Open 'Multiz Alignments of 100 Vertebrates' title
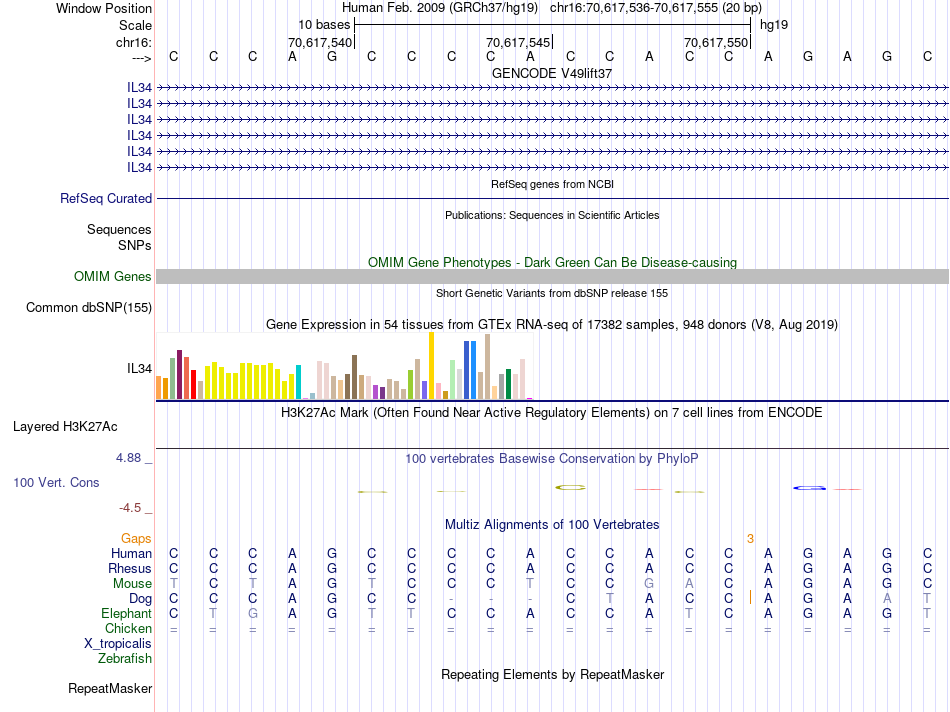950x712 pixels. [x=552, y=525]
